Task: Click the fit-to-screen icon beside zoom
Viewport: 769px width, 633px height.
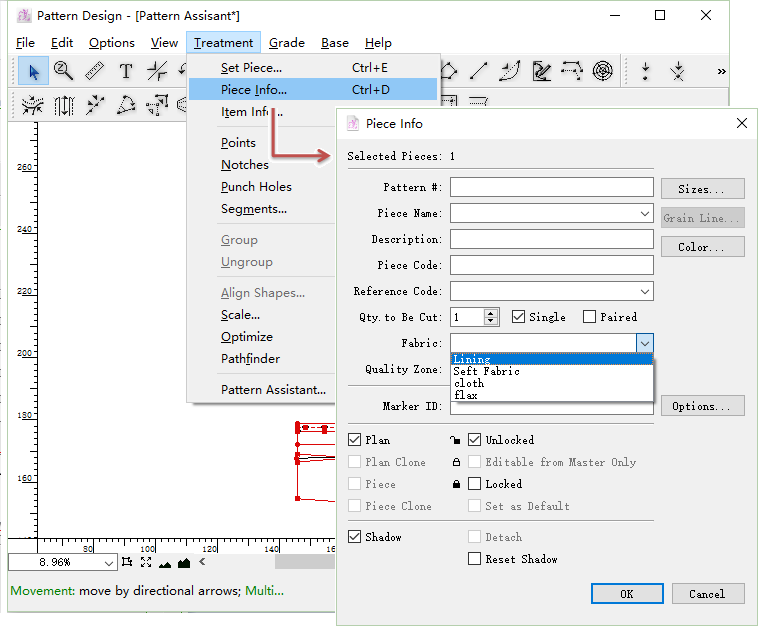Action: point(146,563)
